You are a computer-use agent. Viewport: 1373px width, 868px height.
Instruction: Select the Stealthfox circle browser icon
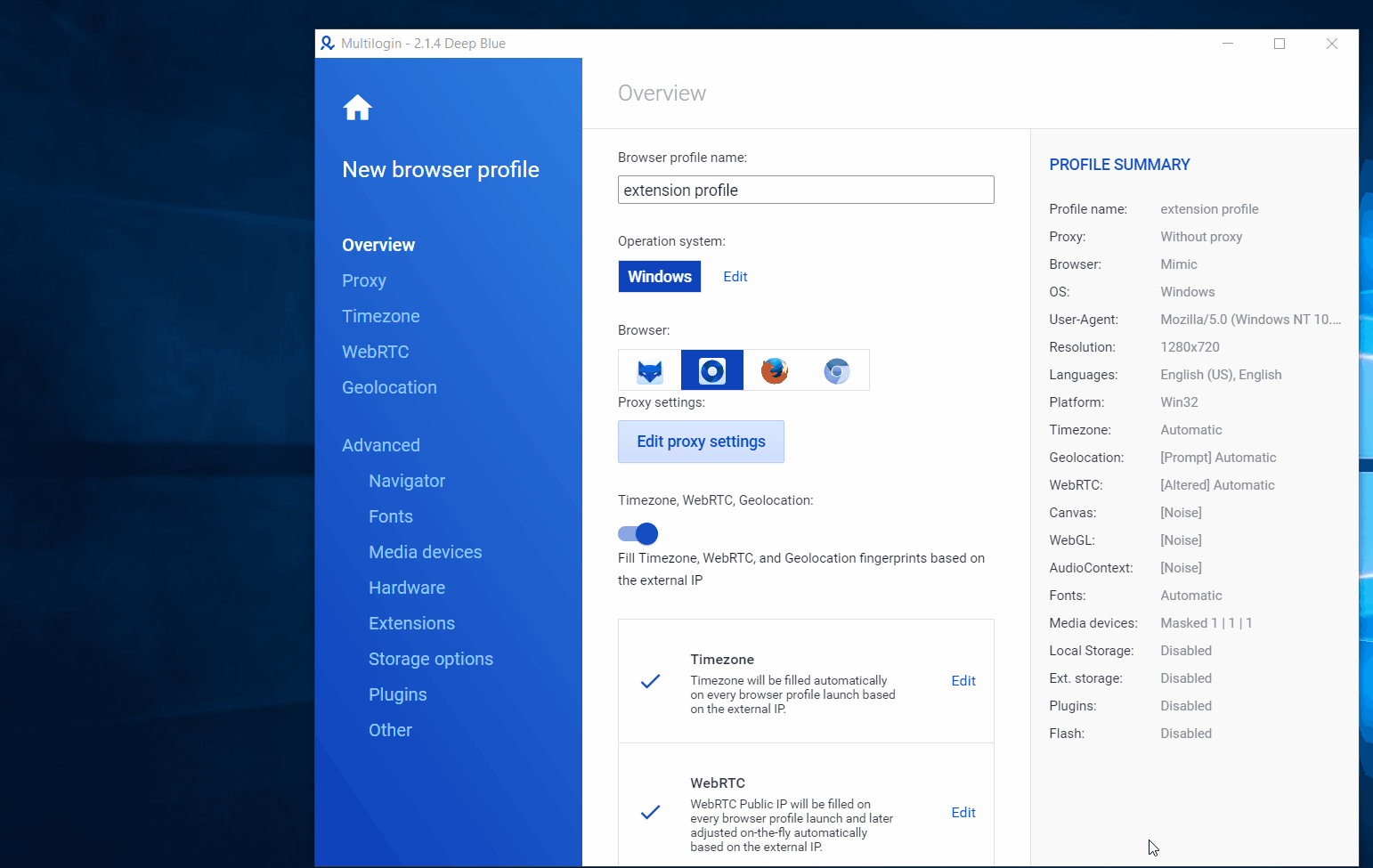click(x=712, y=370)
